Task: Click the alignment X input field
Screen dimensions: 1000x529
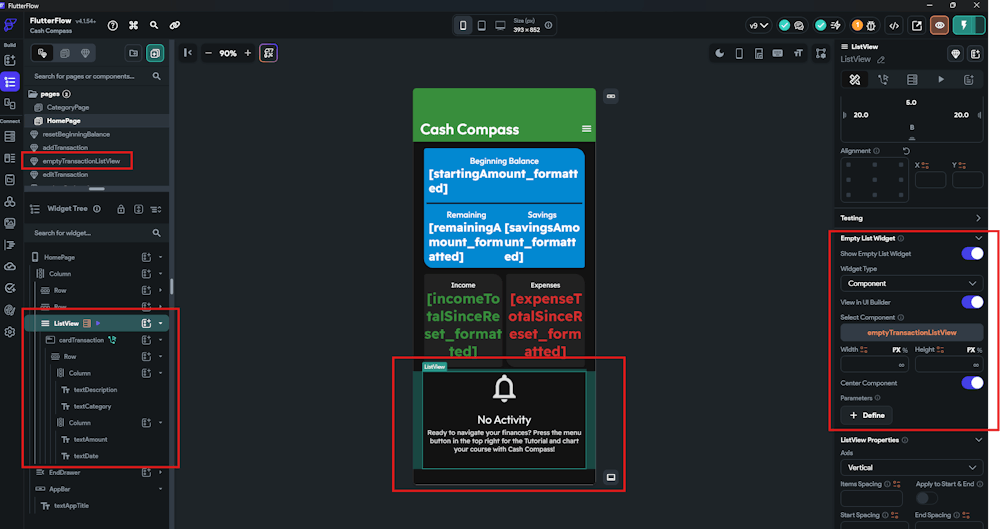Action: [x=930, y=180]
